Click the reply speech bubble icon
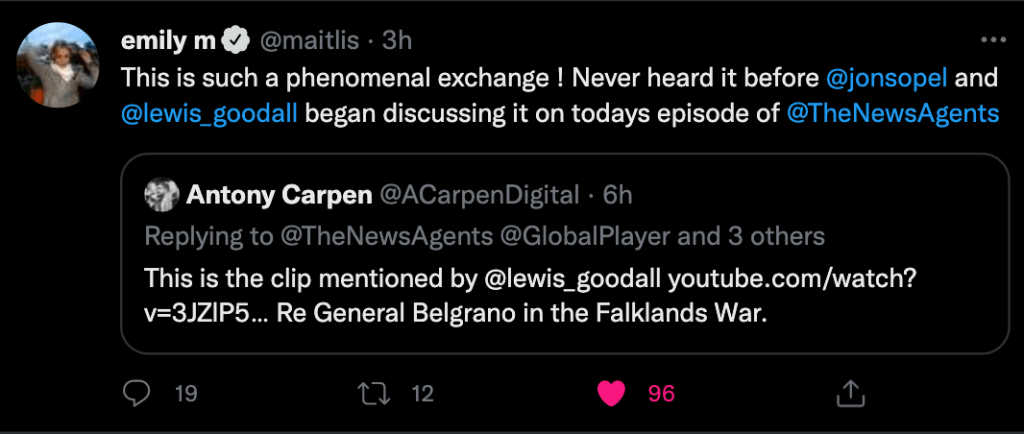The height and width of the screenshot is (434, 1024). click(136, 393)
